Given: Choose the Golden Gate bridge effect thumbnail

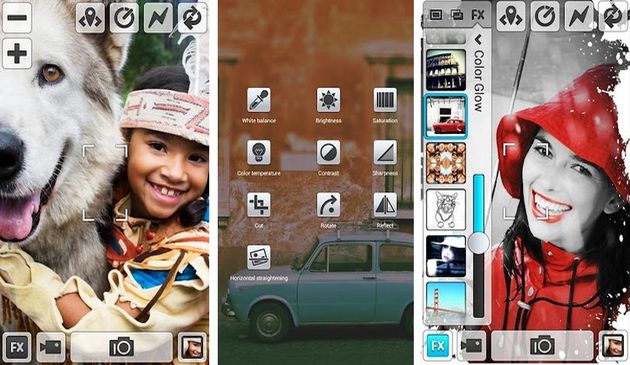Looking at the screenshot, I should click(x=446, y=301).
